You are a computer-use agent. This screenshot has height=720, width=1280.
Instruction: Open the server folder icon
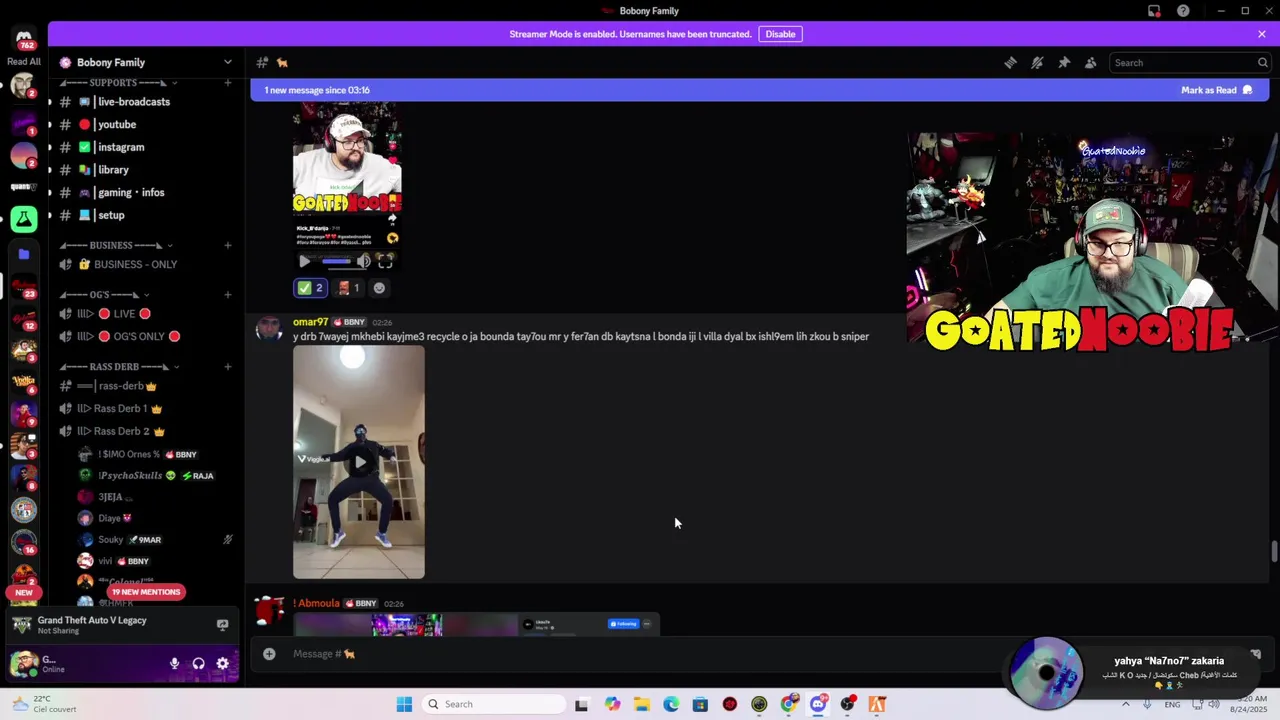point(24,254)
